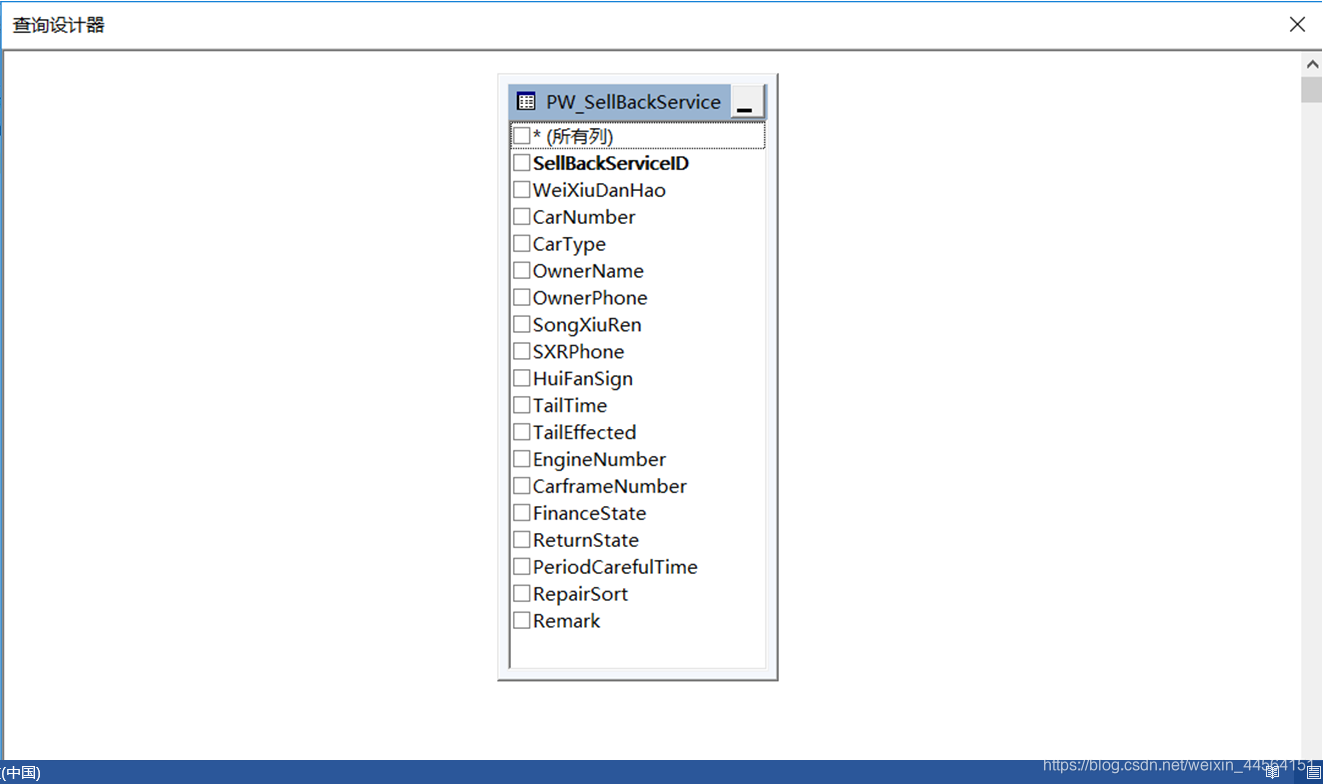Select the EngineNumber checkbox
The height and width of the screenshot is (784, 1323).
(522, 459)
